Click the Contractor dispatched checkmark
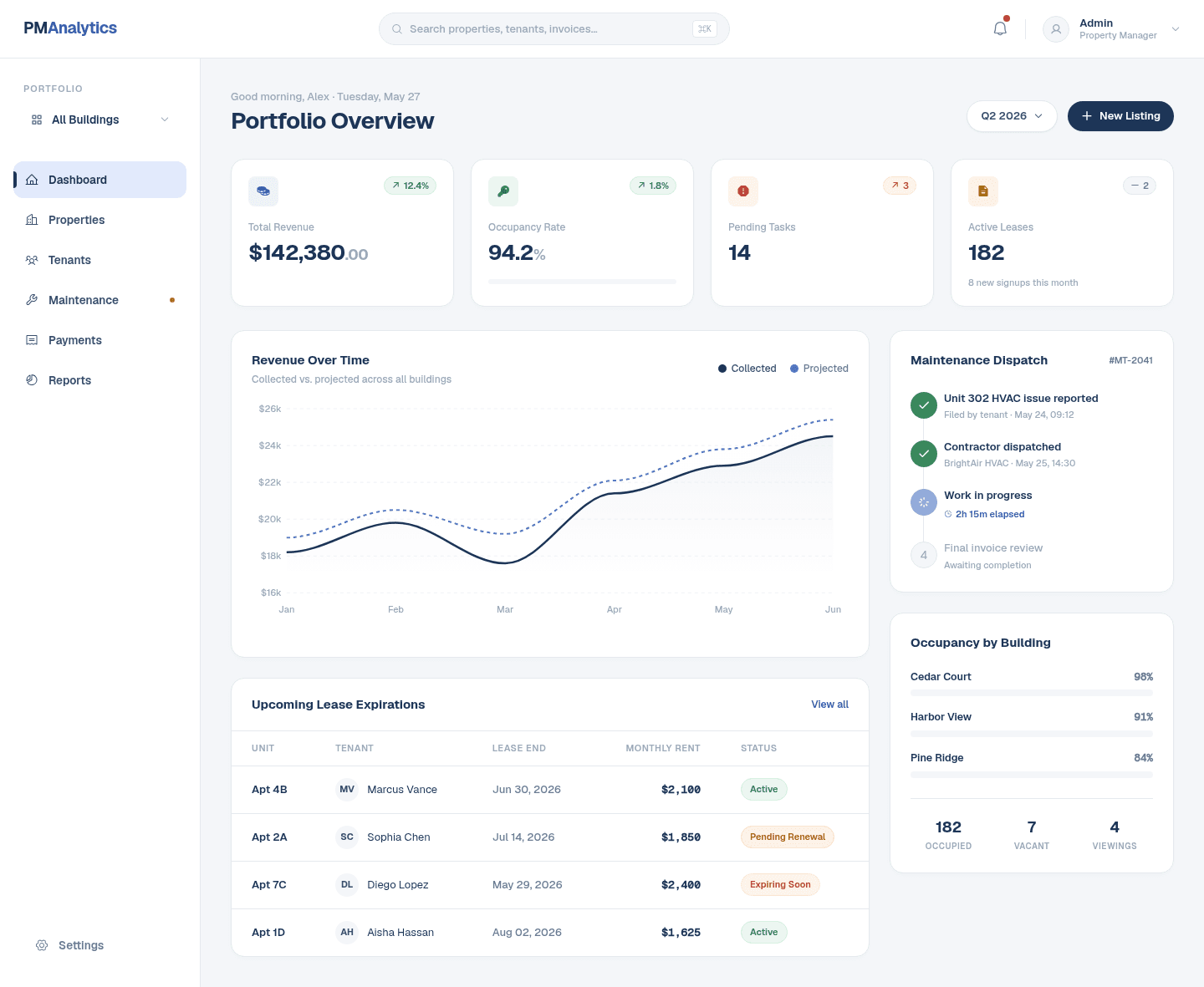 924,454
